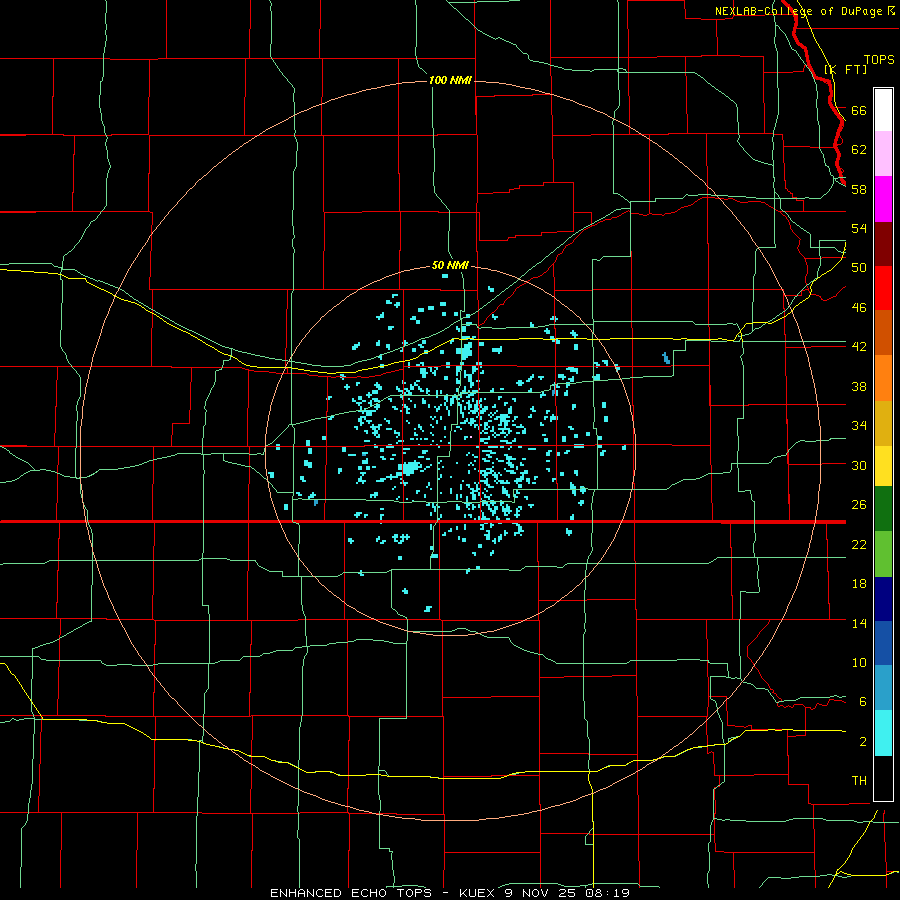Click the yellow 30 kft legend swatch

point(883,466)
